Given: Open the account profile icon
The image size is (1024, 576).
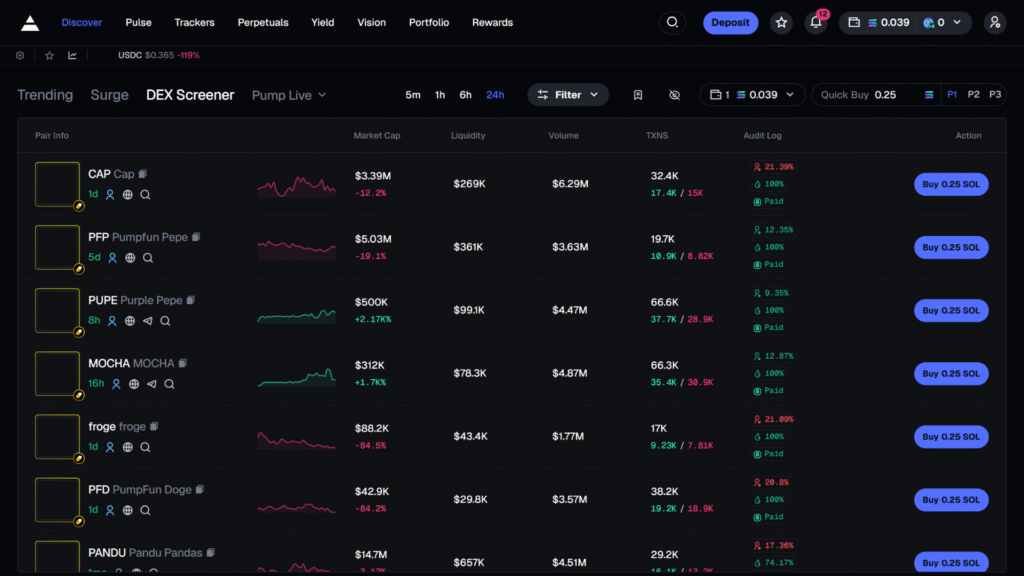Looking at the screenshot, I should pos(994,22).
